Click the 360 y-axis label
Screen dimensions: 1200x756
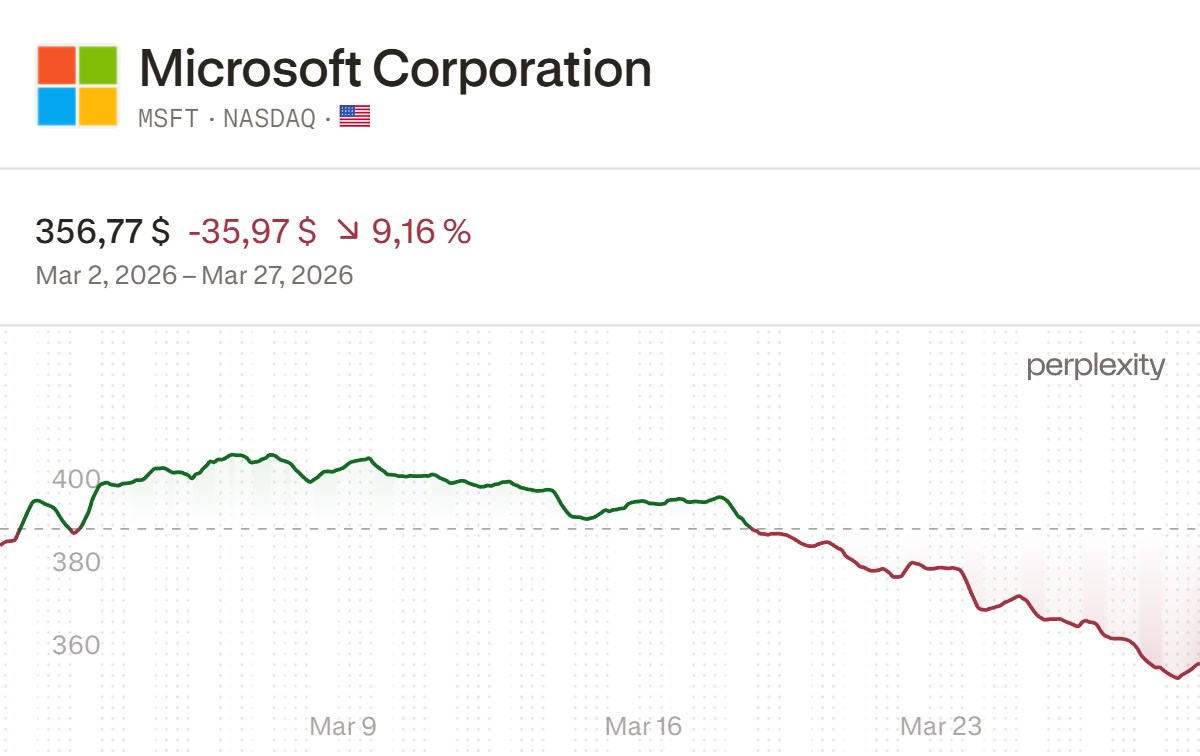tap(76, 644)
